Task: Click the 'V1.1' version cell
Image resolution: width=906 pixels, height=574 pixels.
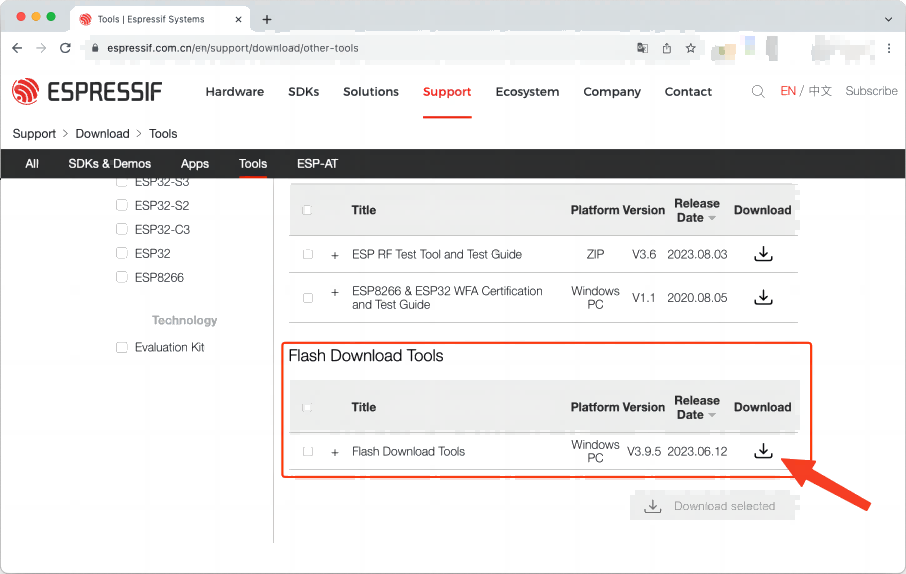Action: (644, 298)
